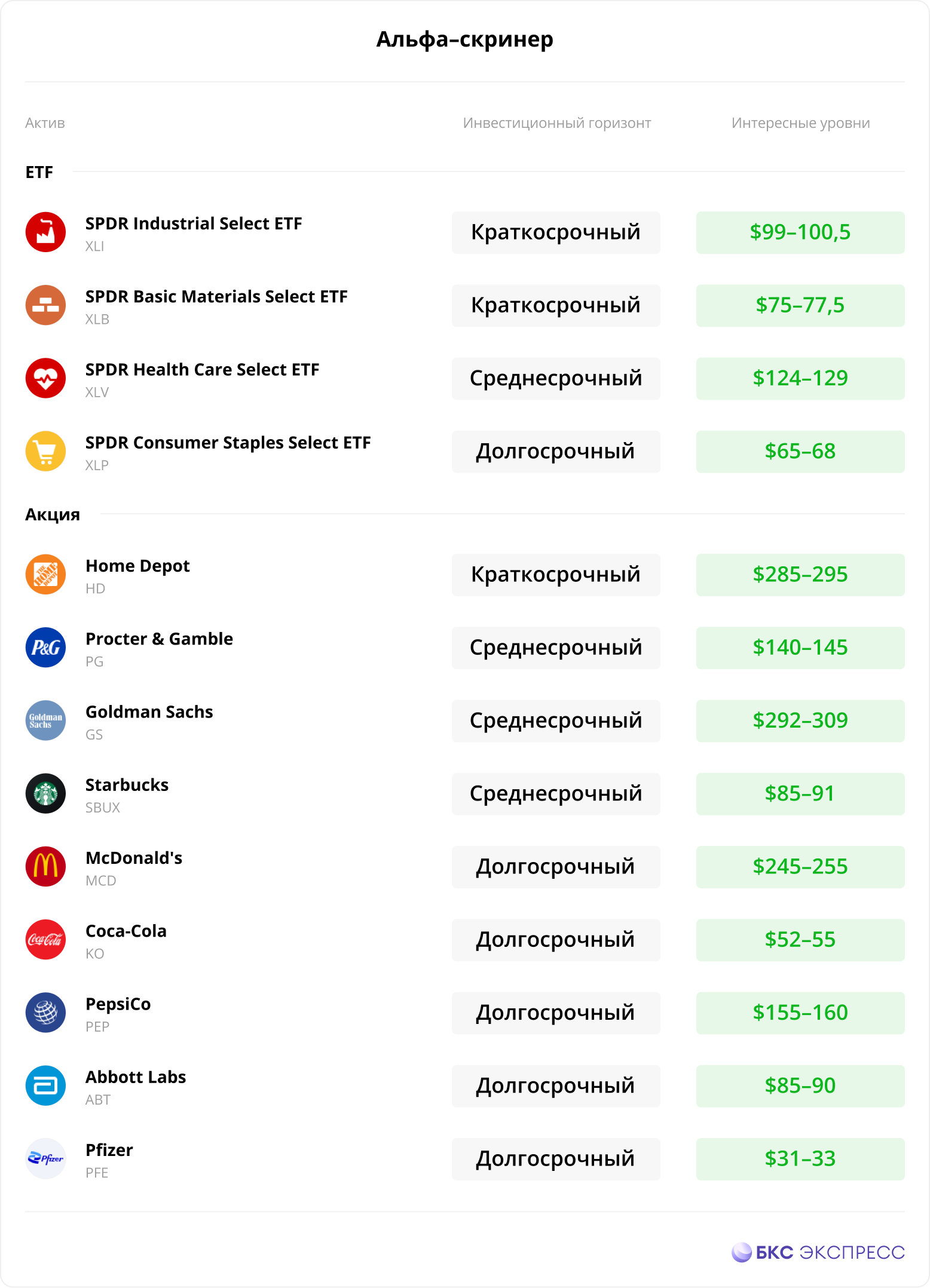Click the $292–309 Goldman Sachs level

[800, 721]
